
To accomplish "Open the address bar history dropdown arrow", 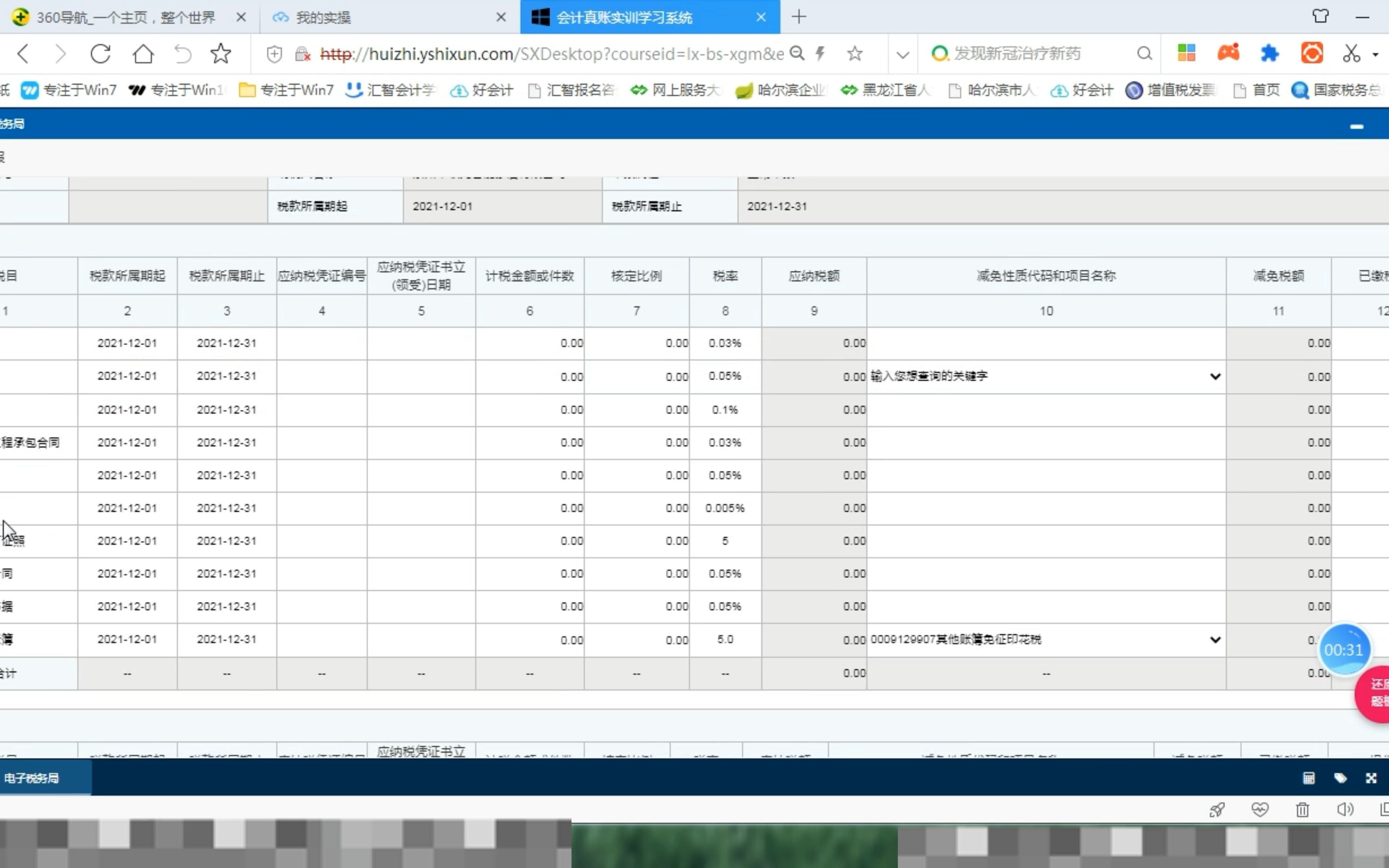I will tap(902, 55).
